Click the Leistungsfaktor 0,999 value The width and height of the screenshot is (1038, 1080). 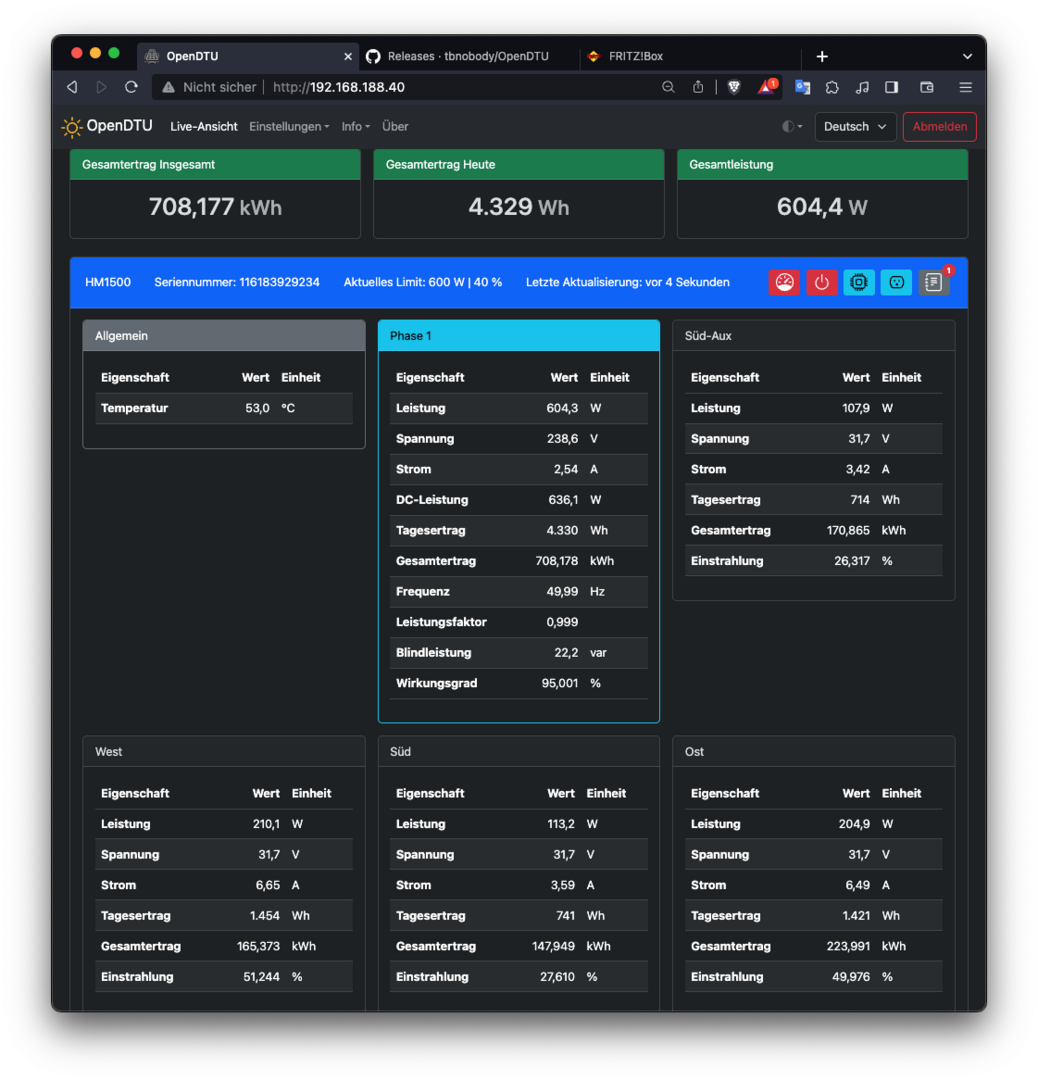562,622
